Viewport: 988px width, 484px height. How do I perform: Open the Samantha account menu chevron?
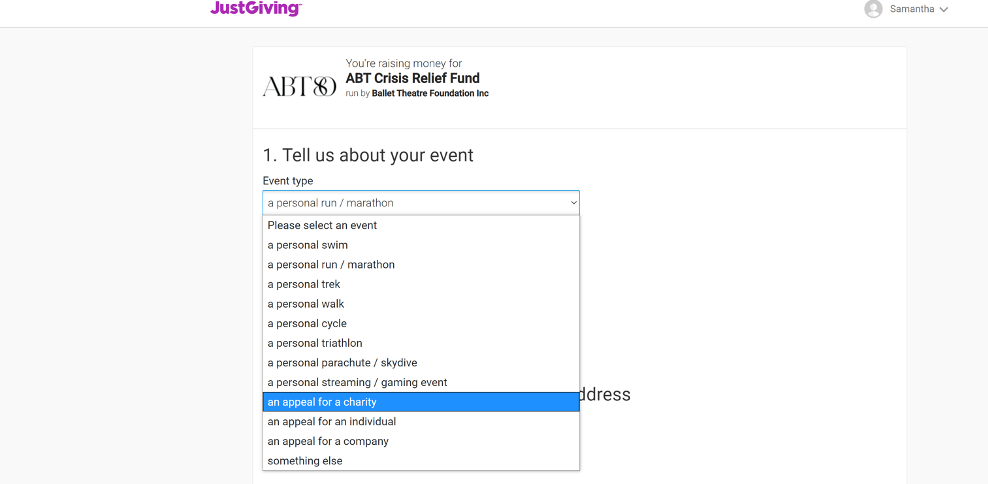click(943, 9)
